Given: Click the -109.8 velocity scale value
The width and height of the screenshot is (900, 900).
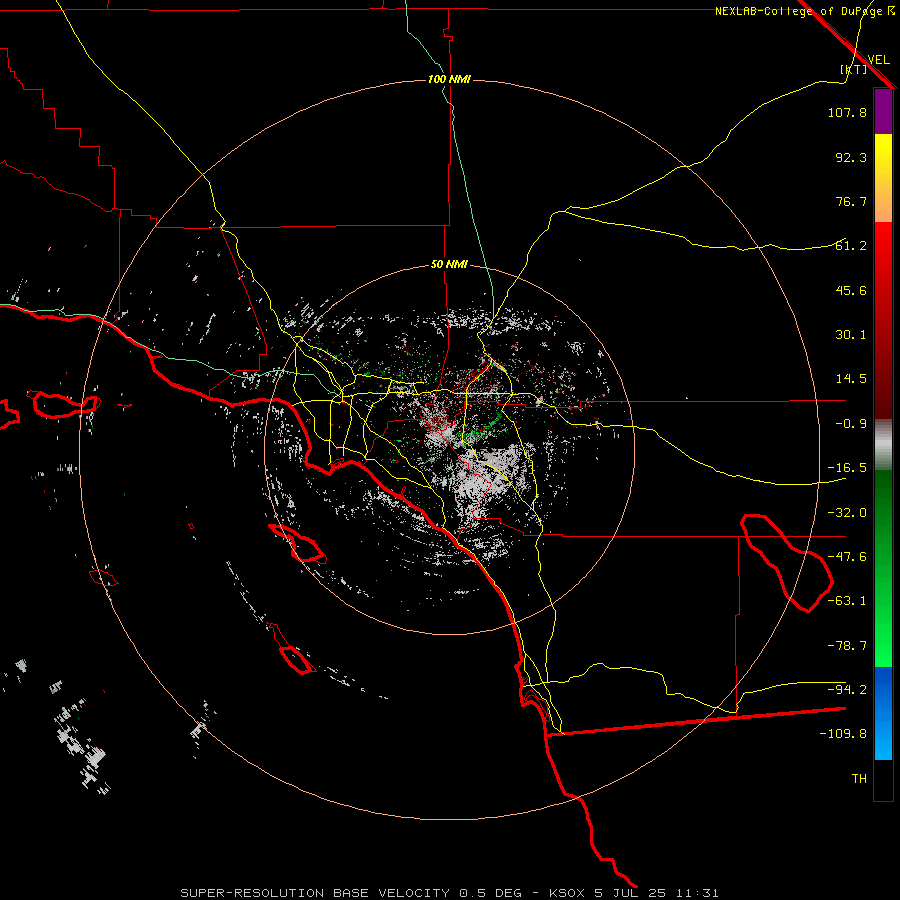Looking at the screenshot, I should [843, 734].
